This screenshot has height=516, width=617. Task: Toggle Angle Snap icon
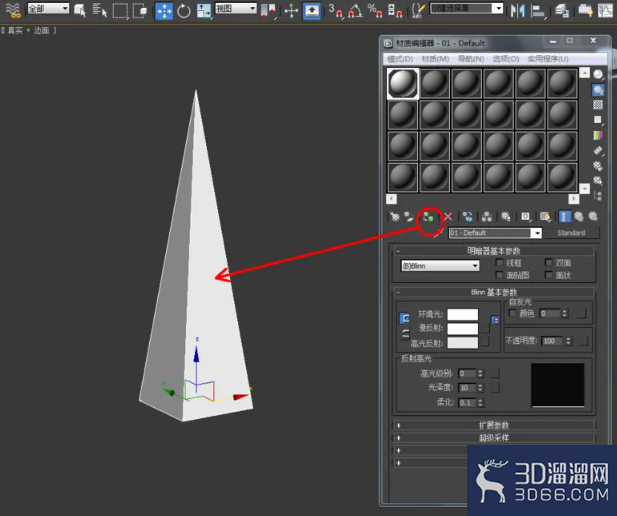pyautogui.click(x=355, y=11)
